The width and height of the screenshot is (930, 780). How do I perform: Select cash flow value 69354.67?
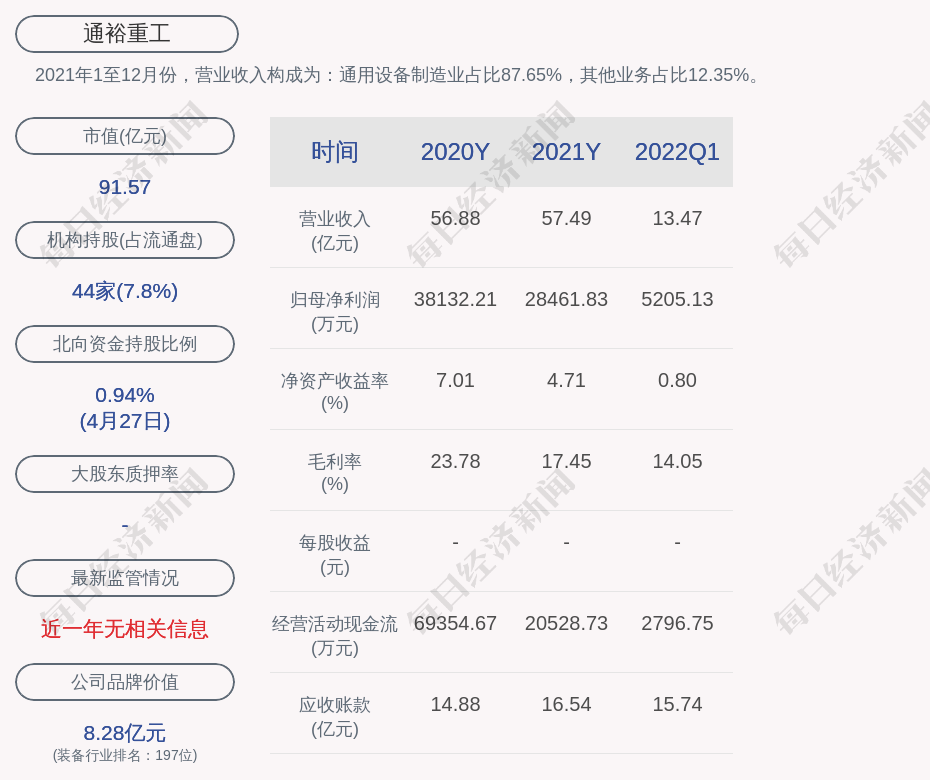pyautogui.click(x=455, y=623)
